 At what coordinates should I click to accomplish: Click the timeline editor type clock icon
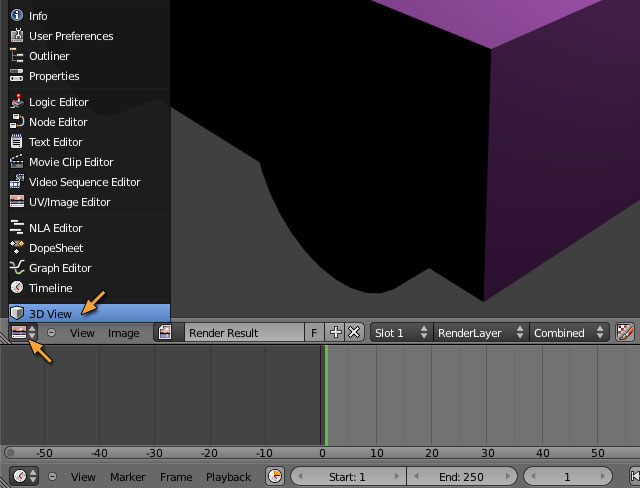coord(23,477)
